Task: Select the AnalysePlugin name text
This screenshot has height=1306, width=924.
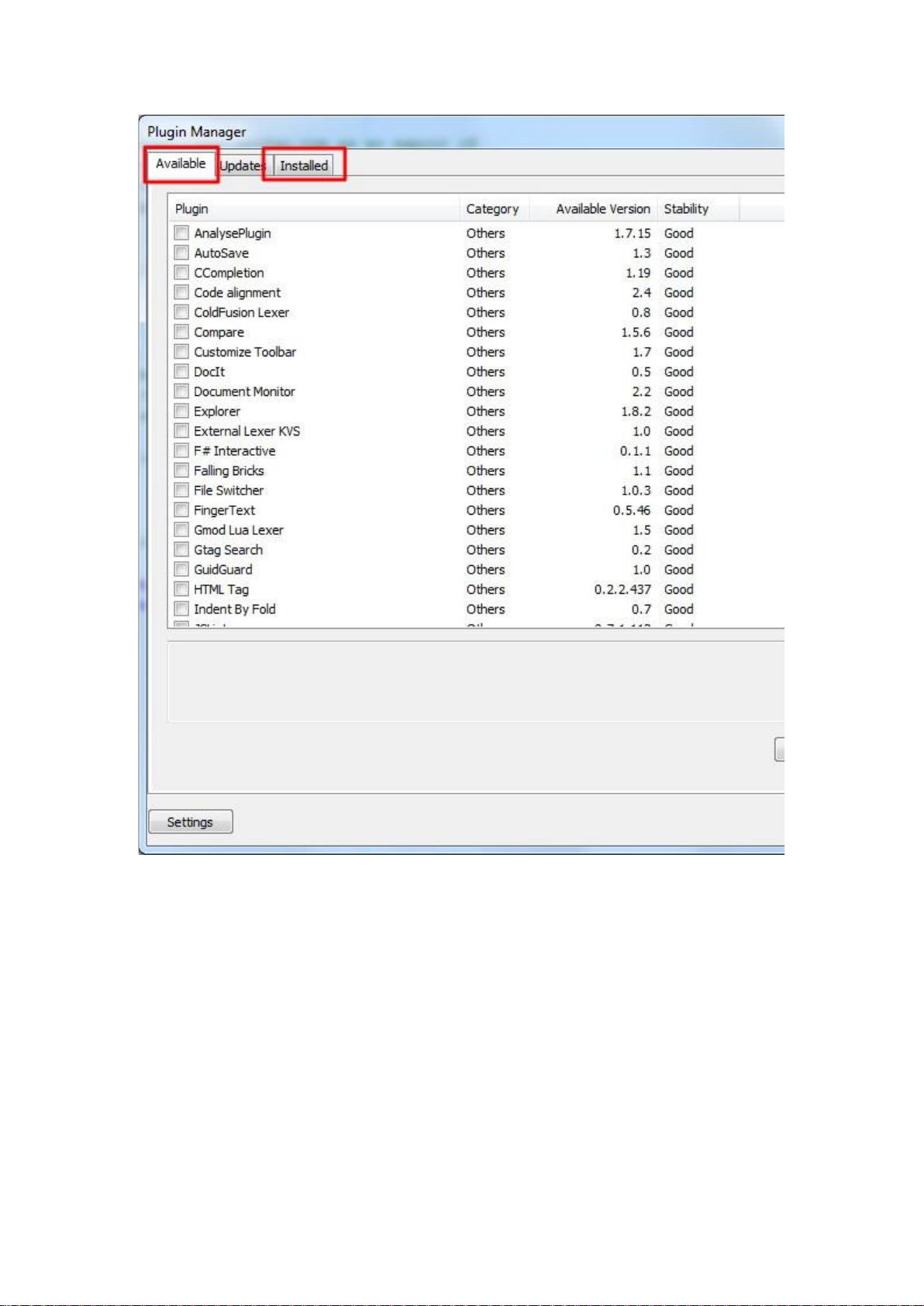Action: tap(233, 233)
